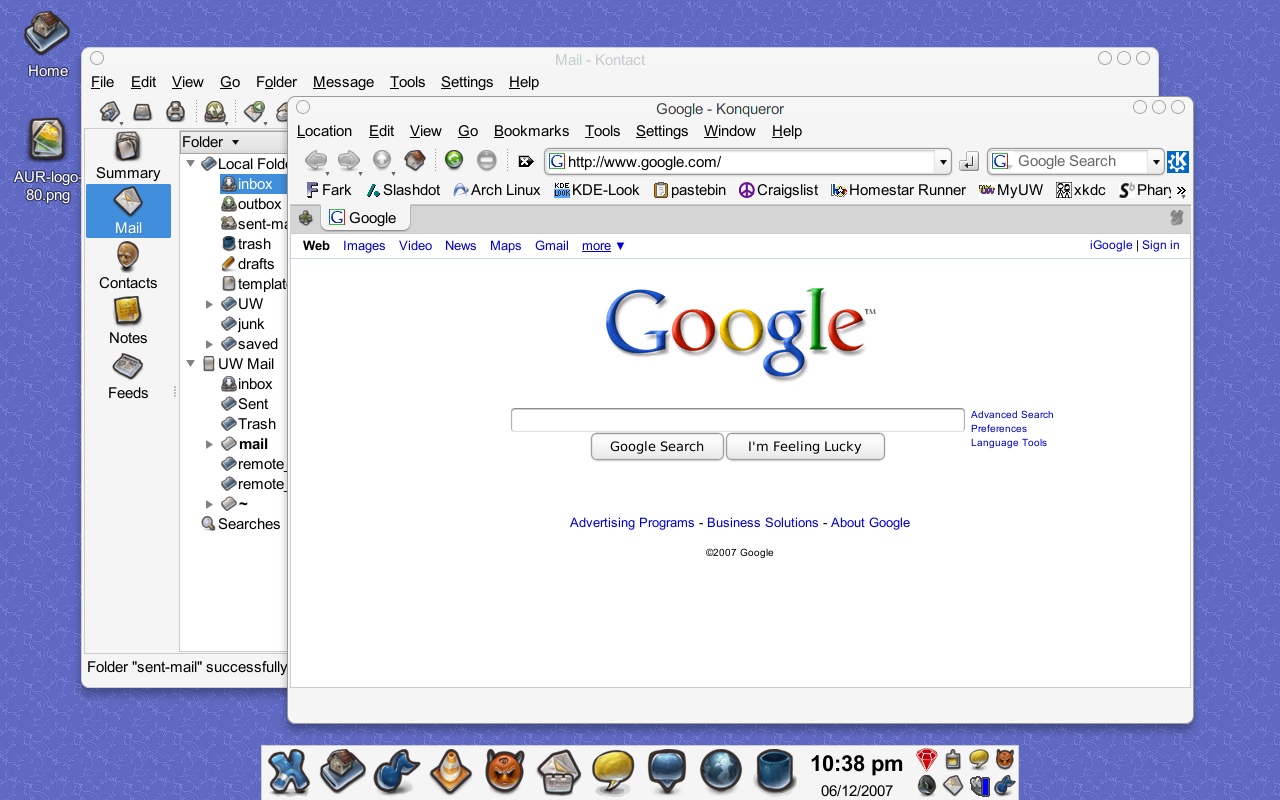1280x800 pixels.
Task: Open Contacts in the Kontact sidebar
Action: pos(128,266)
